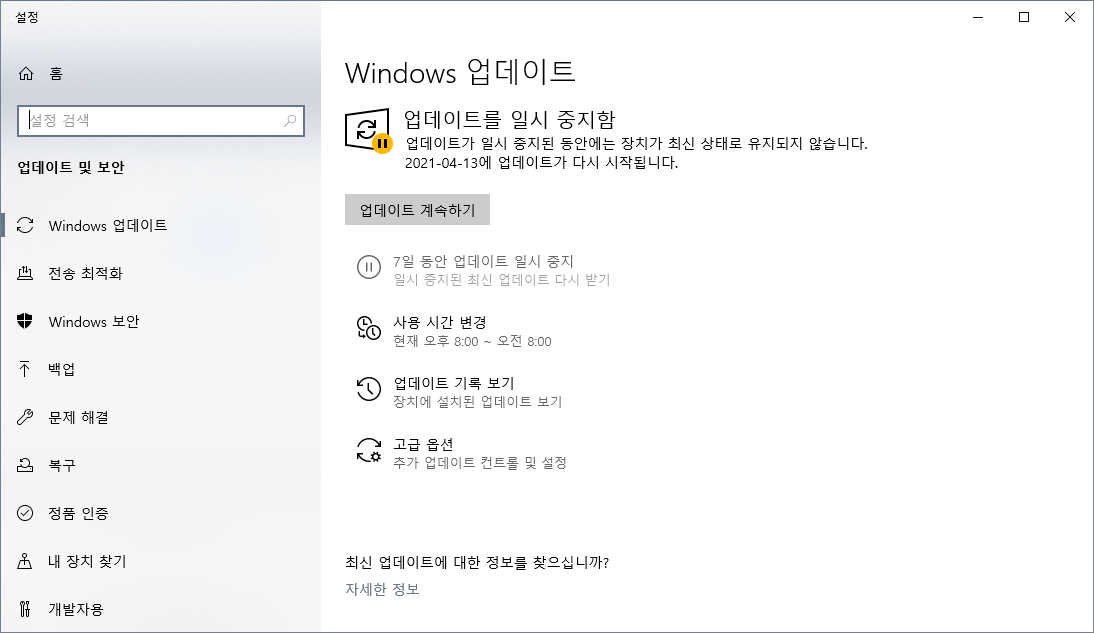Viewport: 1094px width, 633px height.
Task: Open 홈 label in sidebar
Action: coord(56,73)
